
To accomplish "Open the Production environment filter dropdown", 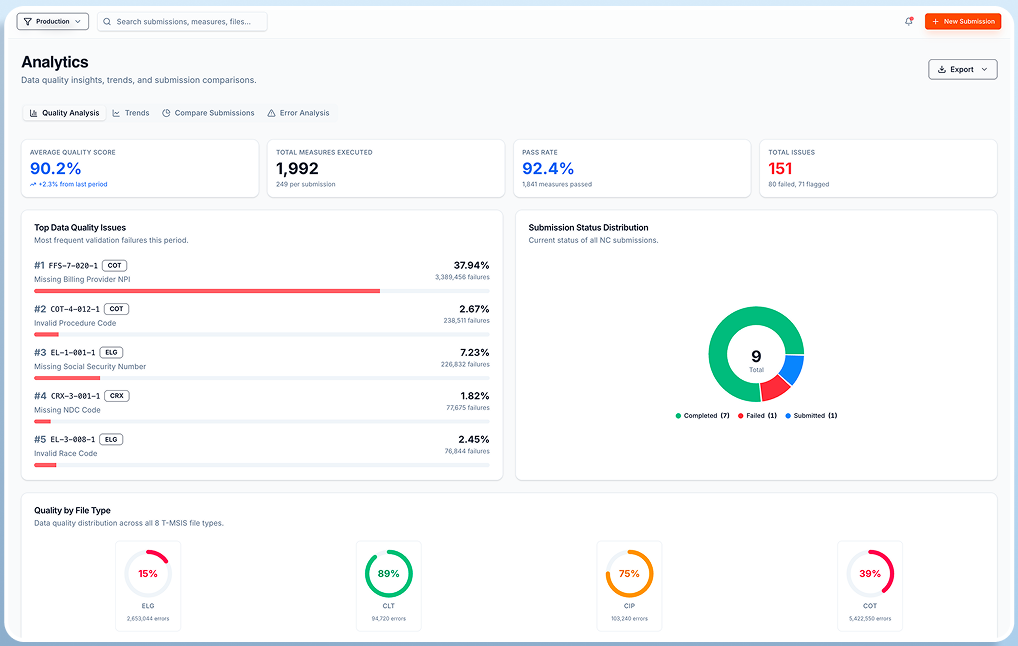I will click(x=53, y=21).
